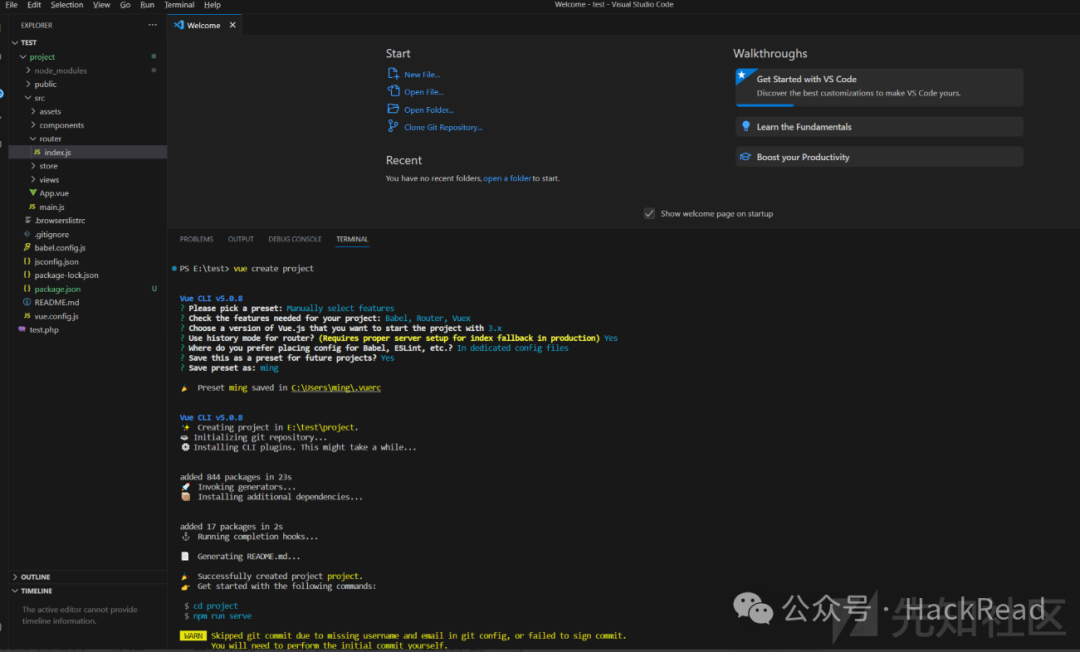Click the Open Folder... link
The image size is (1080, 652).
pyautogui.click(x=428, y=109)
